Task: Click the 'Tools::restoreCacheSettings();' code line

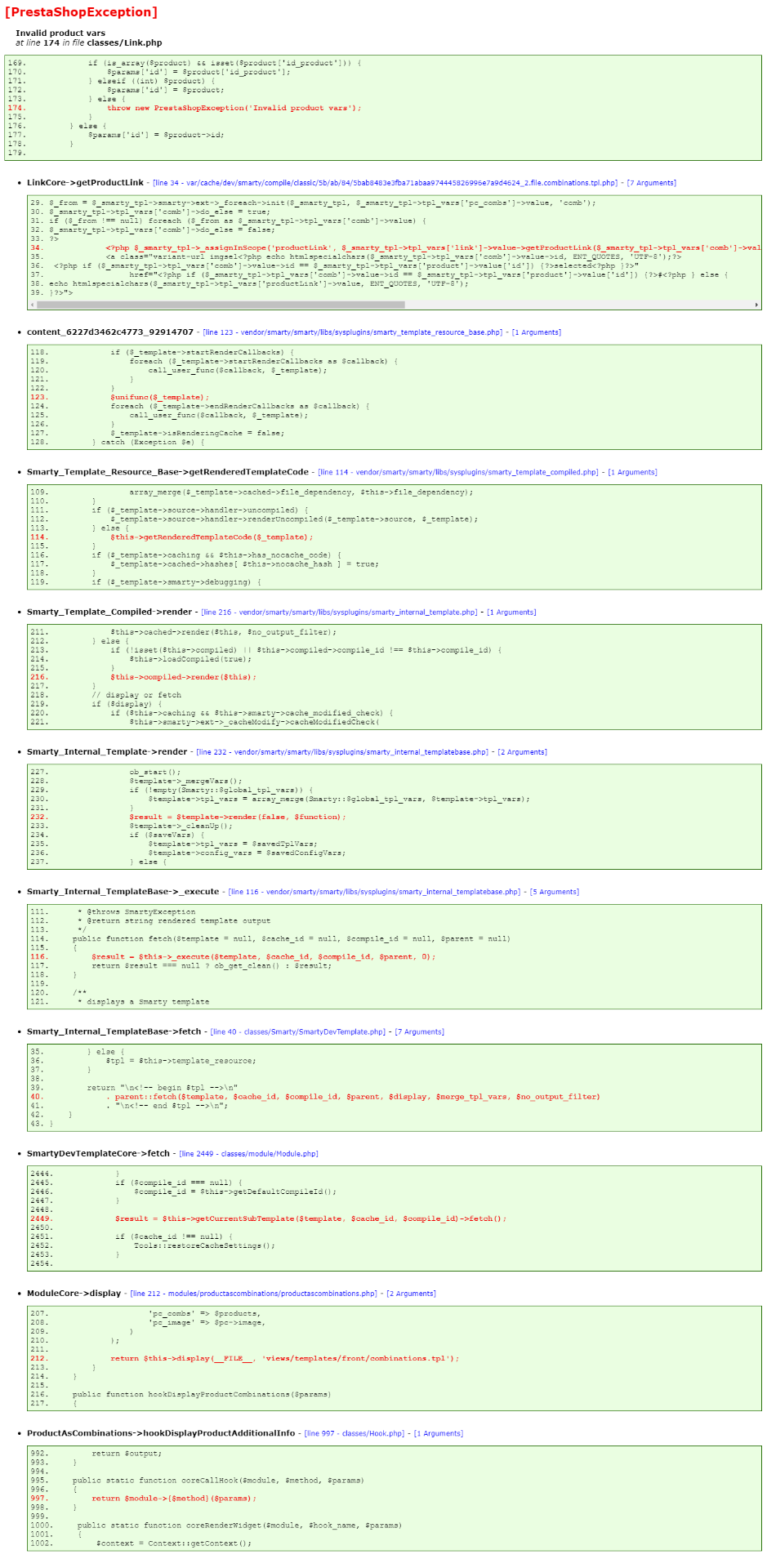Action: pos(204,1245)
